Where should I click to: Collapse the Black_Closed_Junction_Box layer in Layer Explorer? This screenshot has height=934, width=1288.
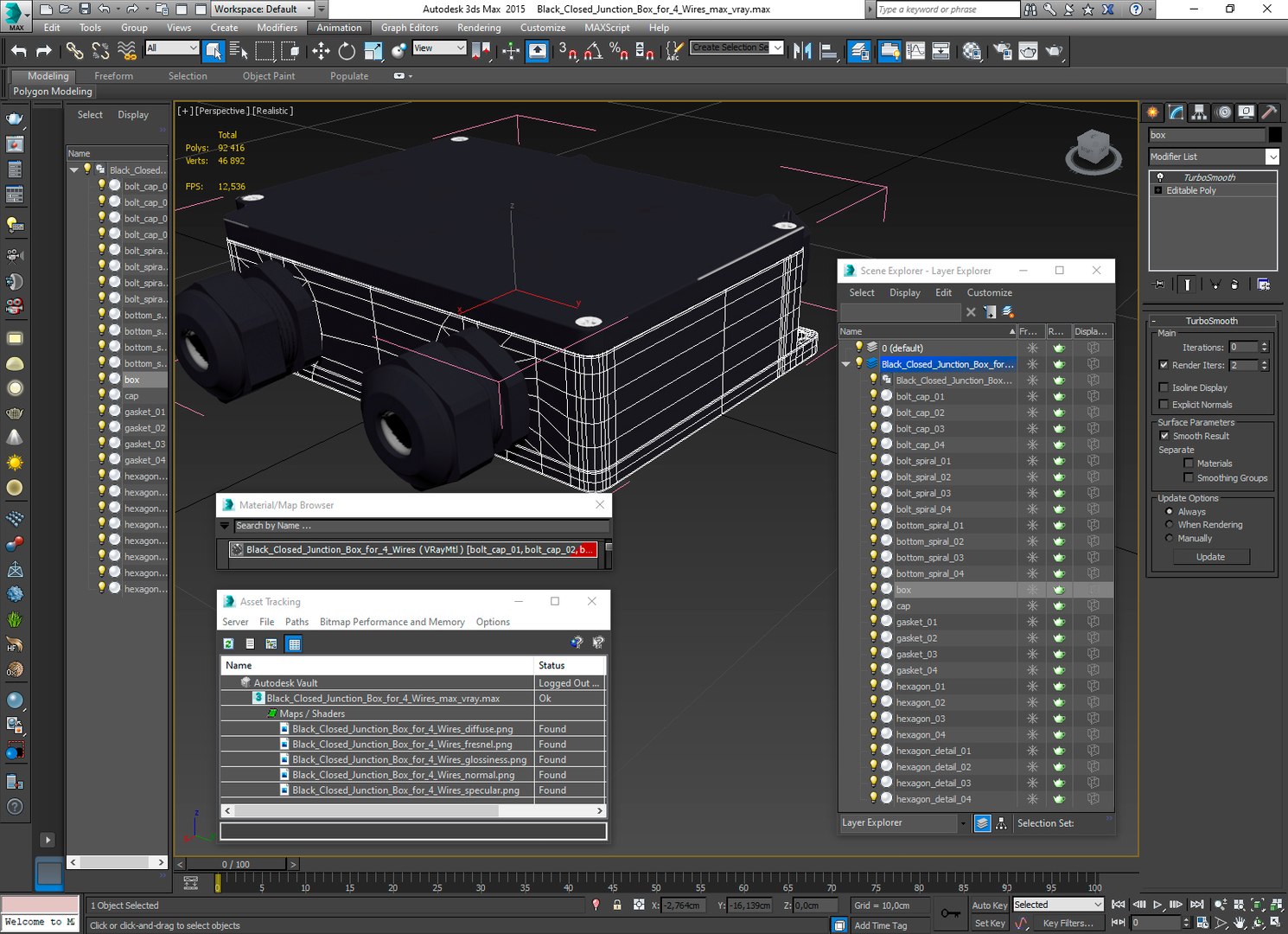tap(846, 364)
